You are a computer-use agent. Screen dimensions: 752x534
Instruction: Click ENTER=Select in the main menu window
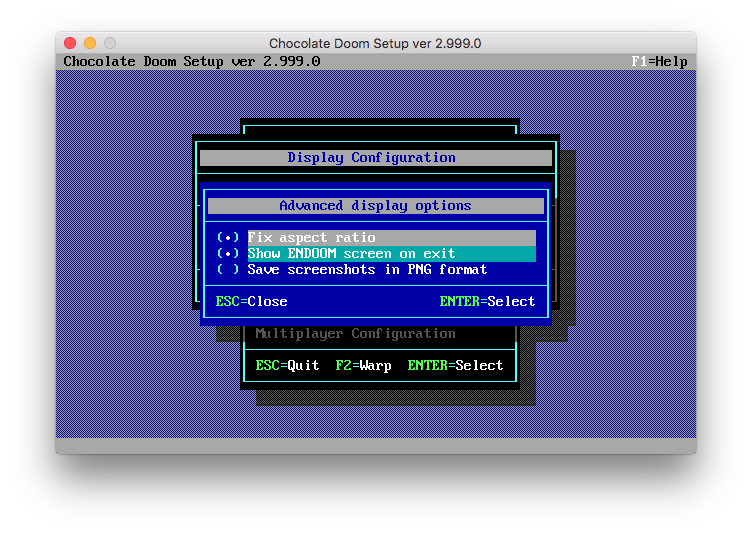(455, 366)
